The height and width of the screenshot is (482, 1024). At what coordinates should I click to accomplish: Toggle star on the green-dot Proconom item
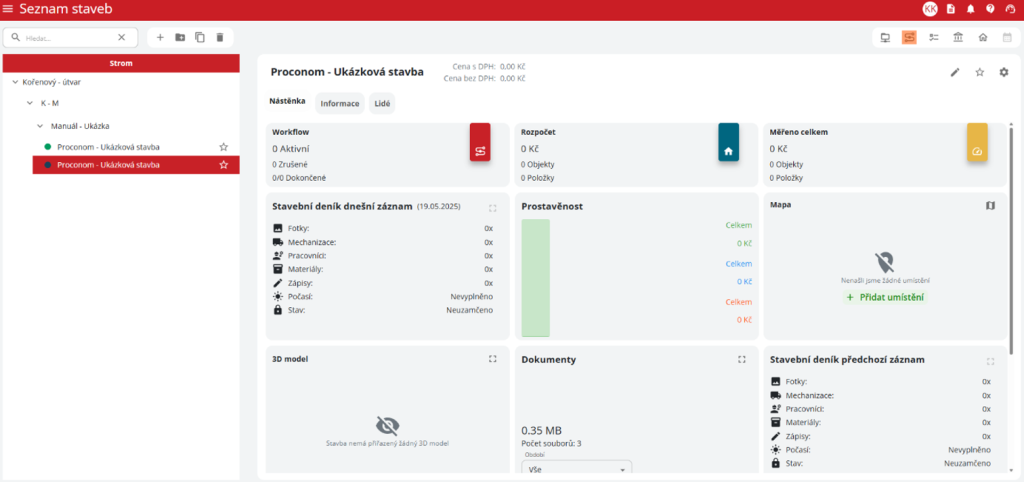point(224,147)
